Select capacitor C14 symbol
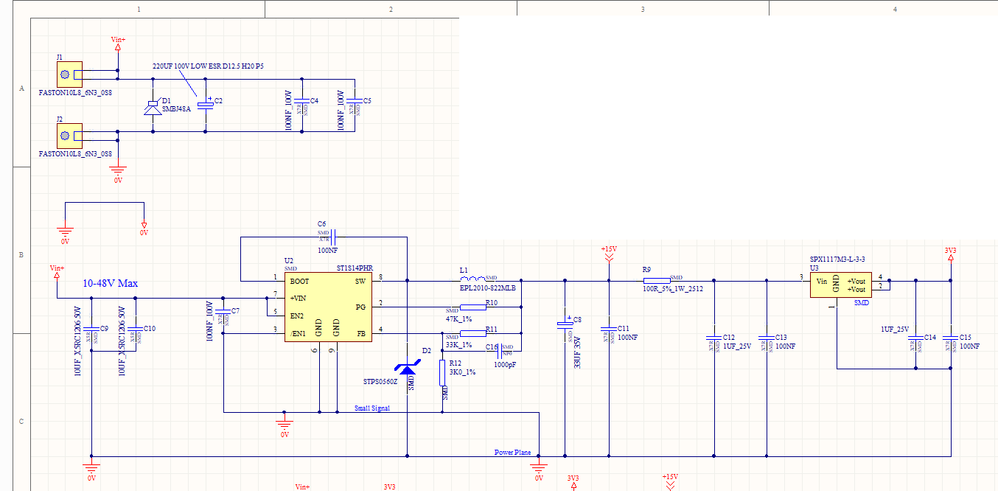The width and height of the screenshot is (998, 491). tap(915, 338)
